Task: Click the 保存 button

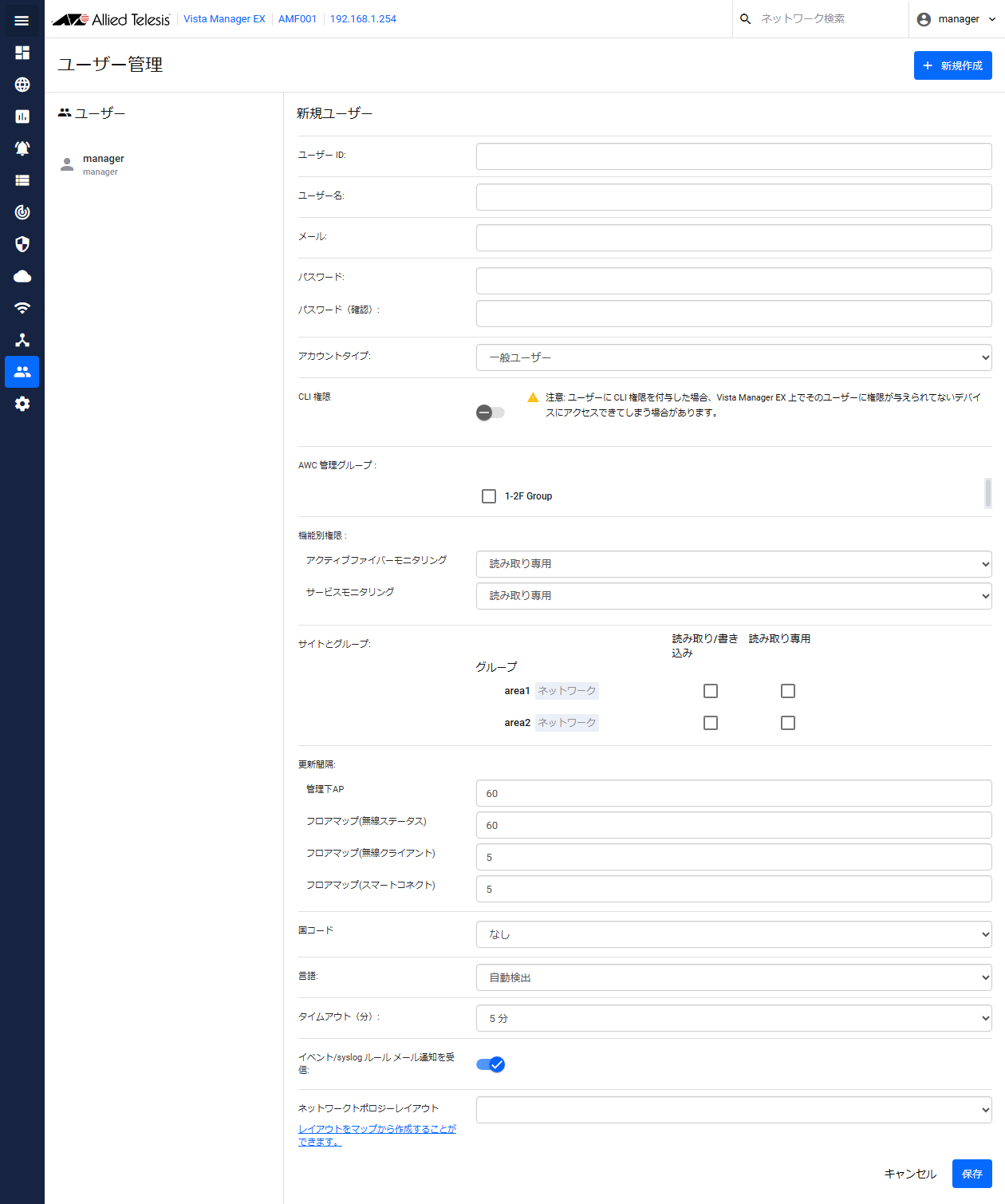Action: [972, 1174]
